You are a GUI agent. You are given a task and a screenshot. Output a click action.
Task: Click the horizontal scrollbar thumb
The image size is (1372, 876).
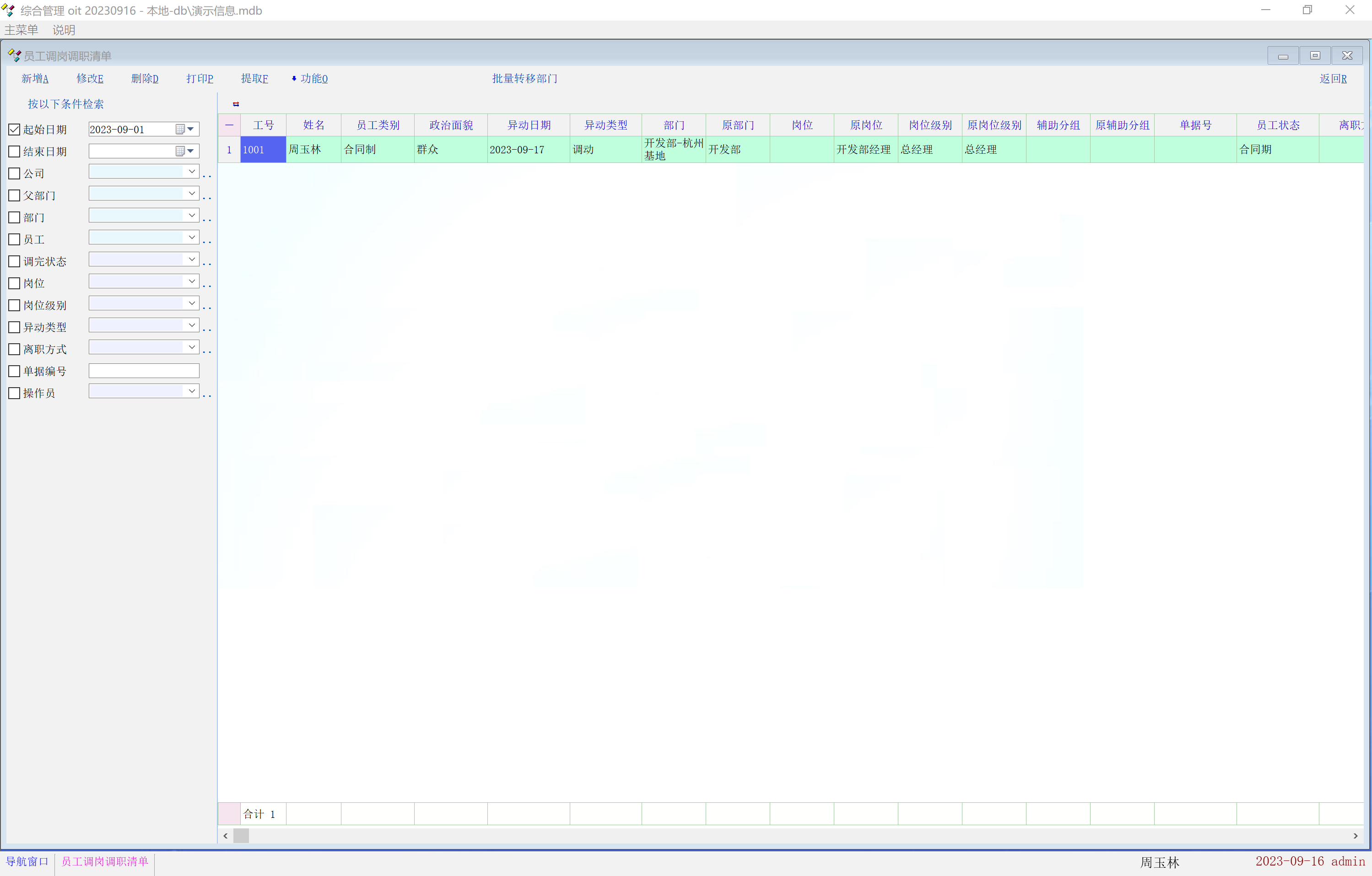click(x=241, y=836)
